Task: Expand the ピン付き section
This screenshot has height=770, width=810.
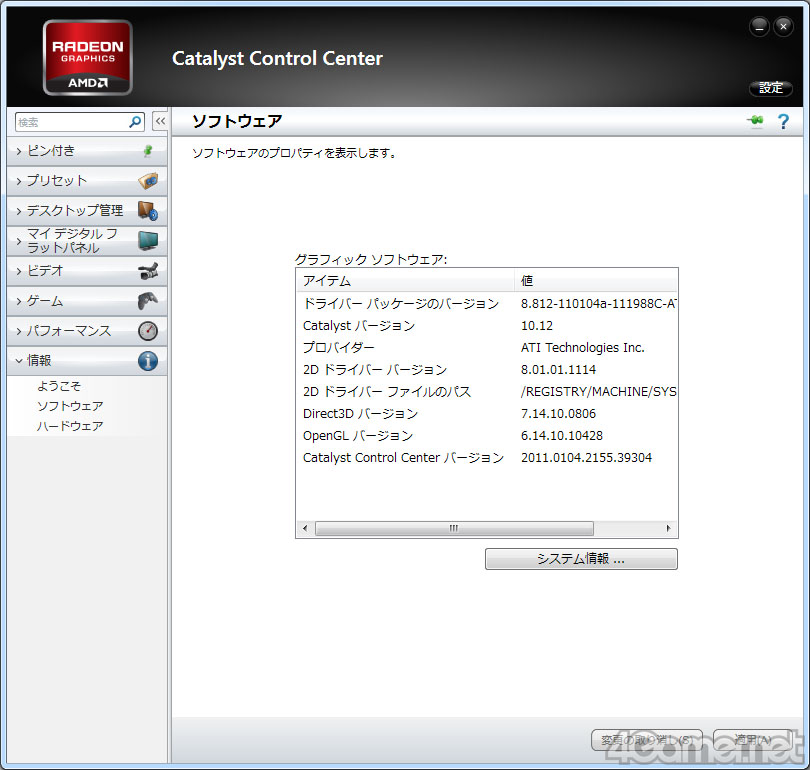Action: pyautogui.click(x=87, y=151)
